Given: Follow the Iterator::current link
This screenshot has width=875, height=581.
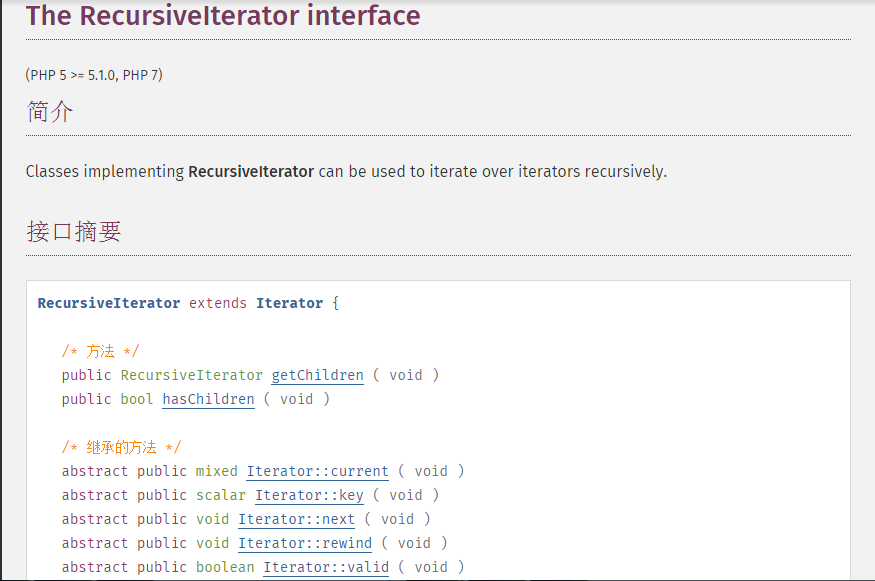Looking at the screenshot, I should [x=317, y=471].
